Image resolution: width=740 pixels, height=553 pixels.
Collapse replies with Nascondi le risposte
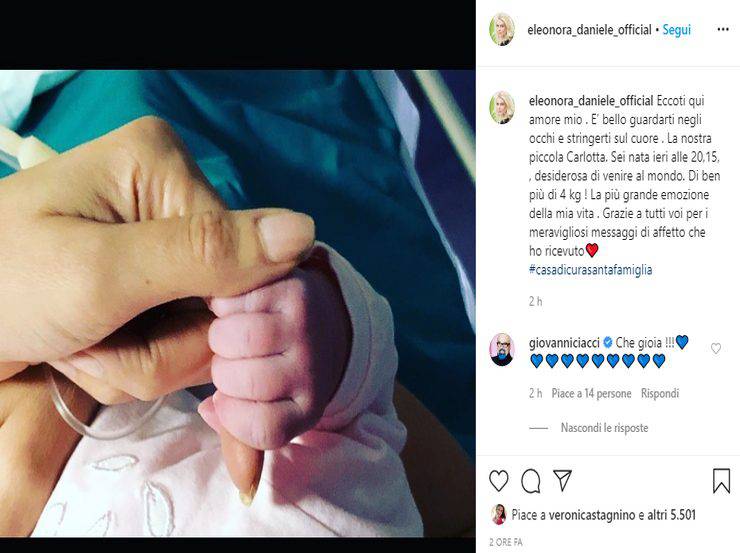click(604, 428)
